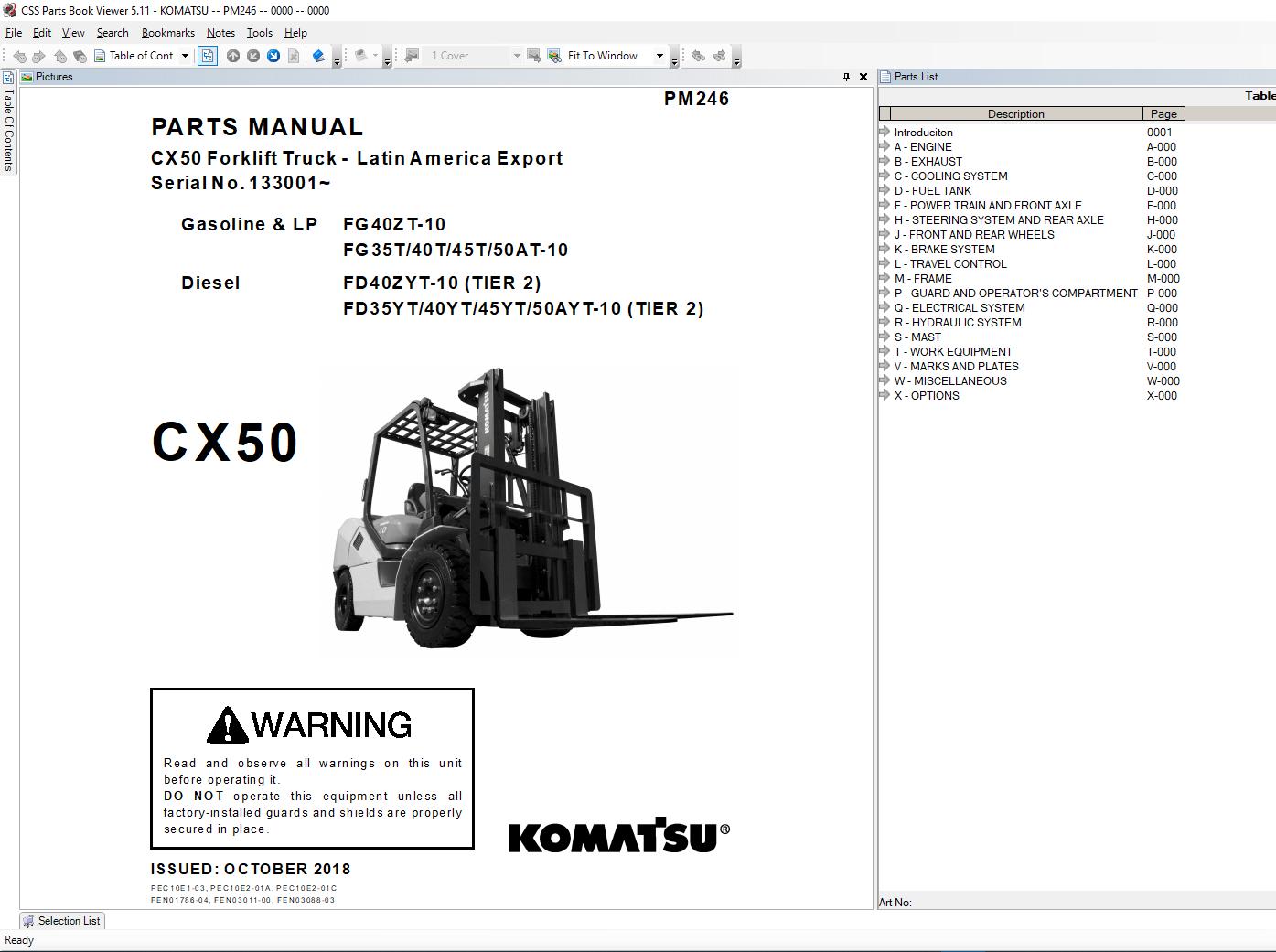Click the forward navigation arrow icon
Screen dimensions: 1276x952
pos(38,56)
